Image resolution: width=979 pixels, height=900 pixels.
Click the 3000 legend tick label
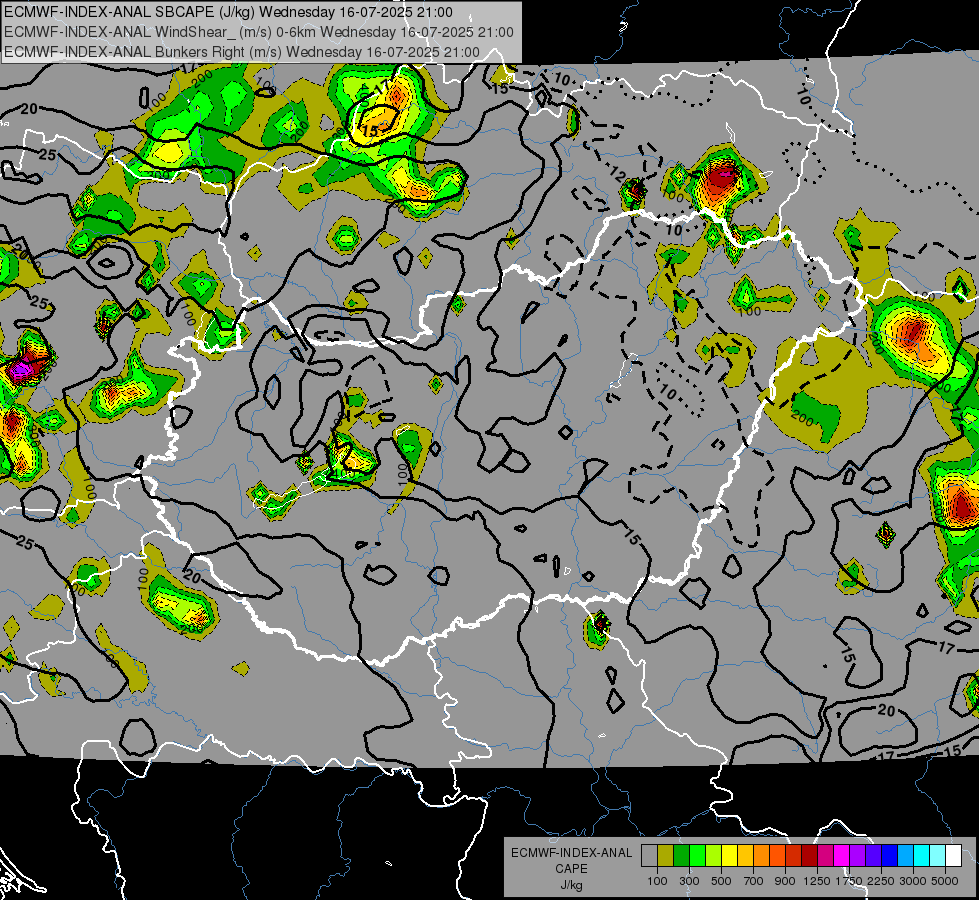tap(913, 881)
